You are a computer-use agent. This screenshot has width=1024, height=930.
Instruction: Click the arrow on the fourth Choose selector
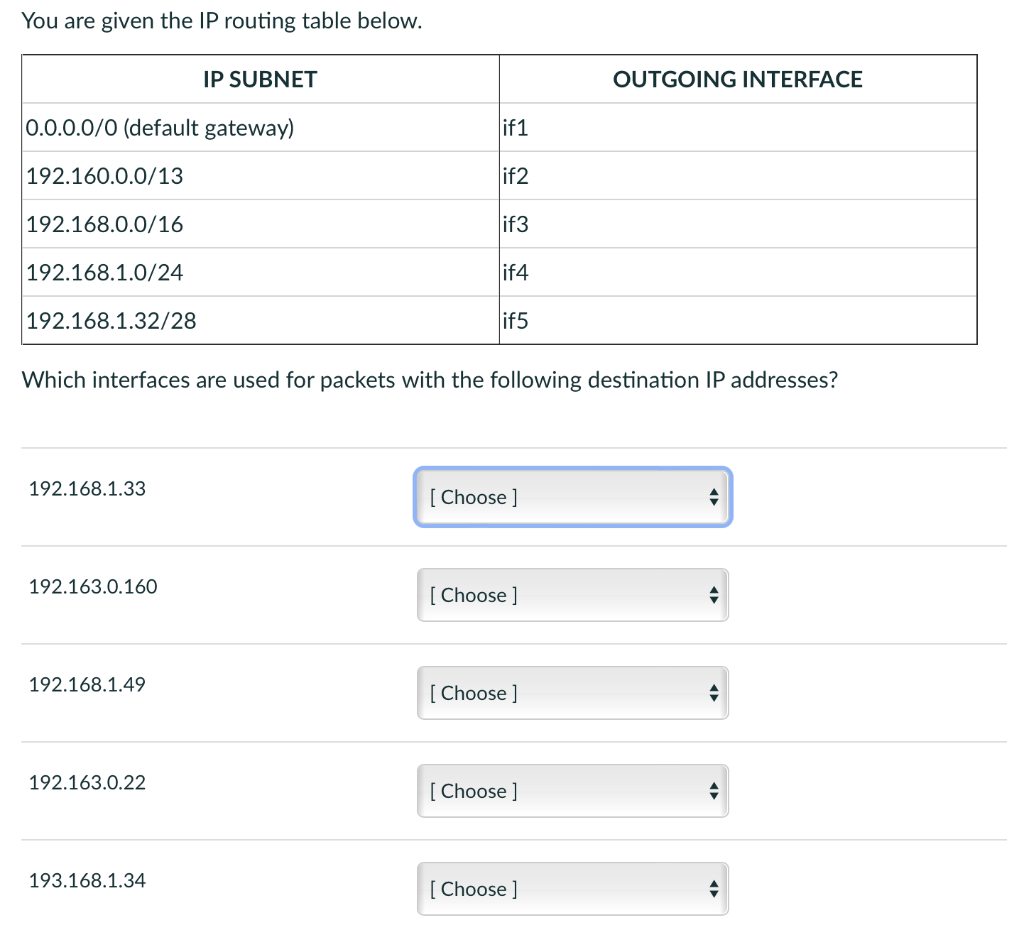(x=712, y=790)
